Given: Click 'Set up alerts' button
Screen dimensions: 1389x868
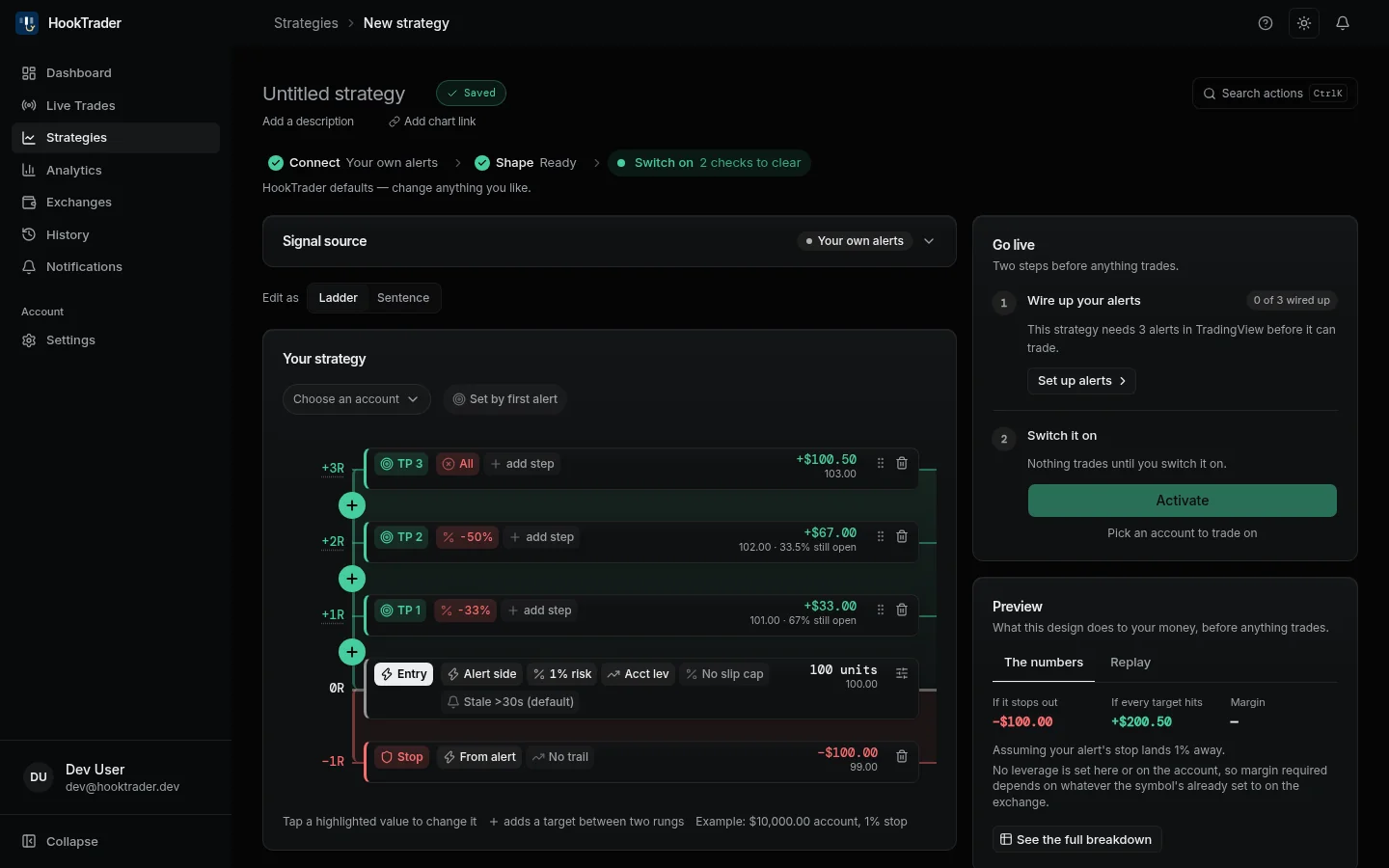Looking at the screenshot, I should (x=1081, y=381).
